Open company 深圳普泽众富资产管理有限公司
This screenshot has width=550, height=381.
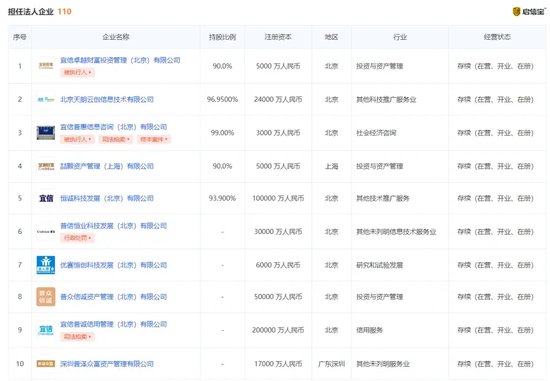click(x=107, y=364)
